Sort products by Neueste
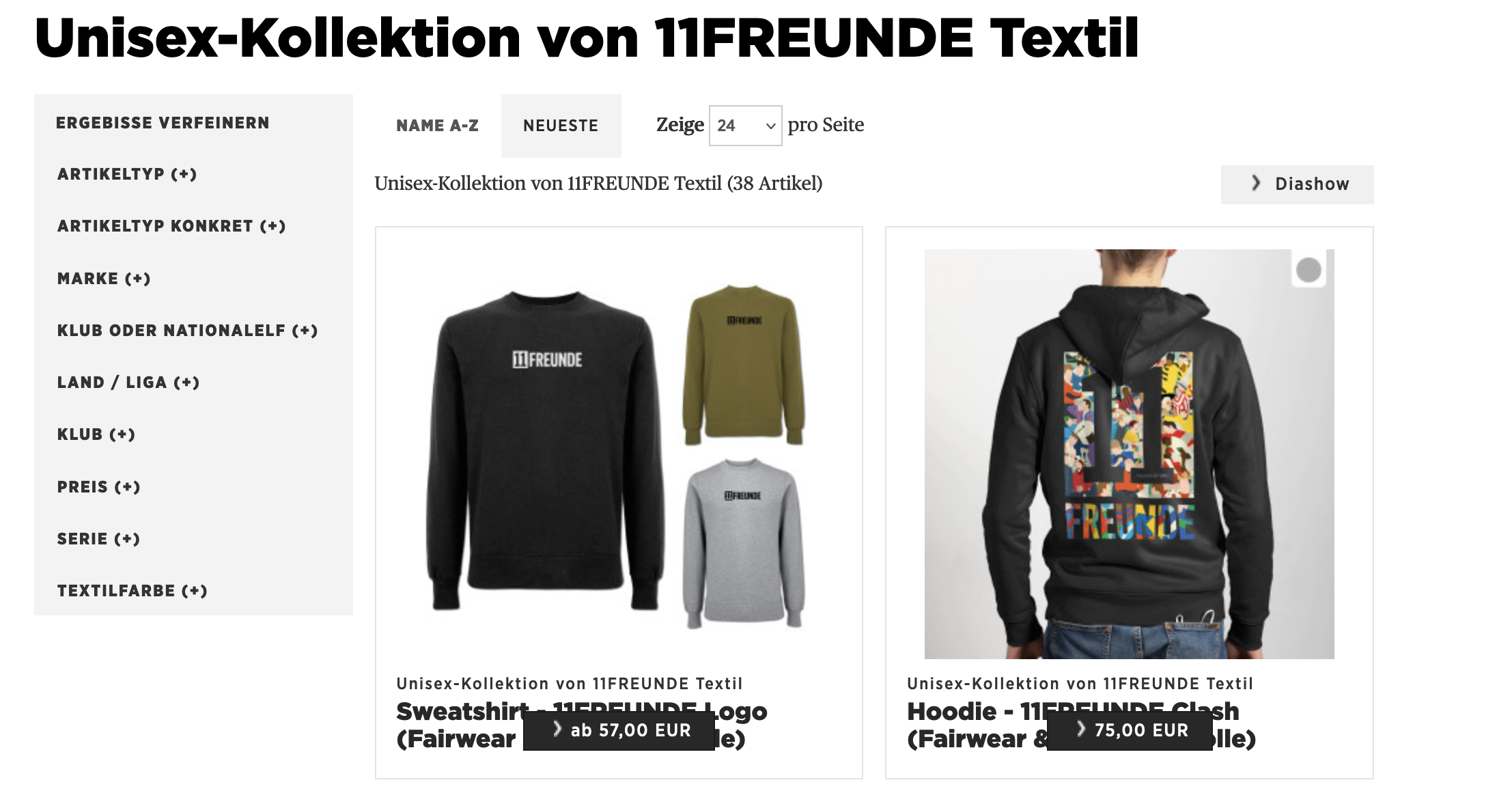1512x791 pixels. 561,126
